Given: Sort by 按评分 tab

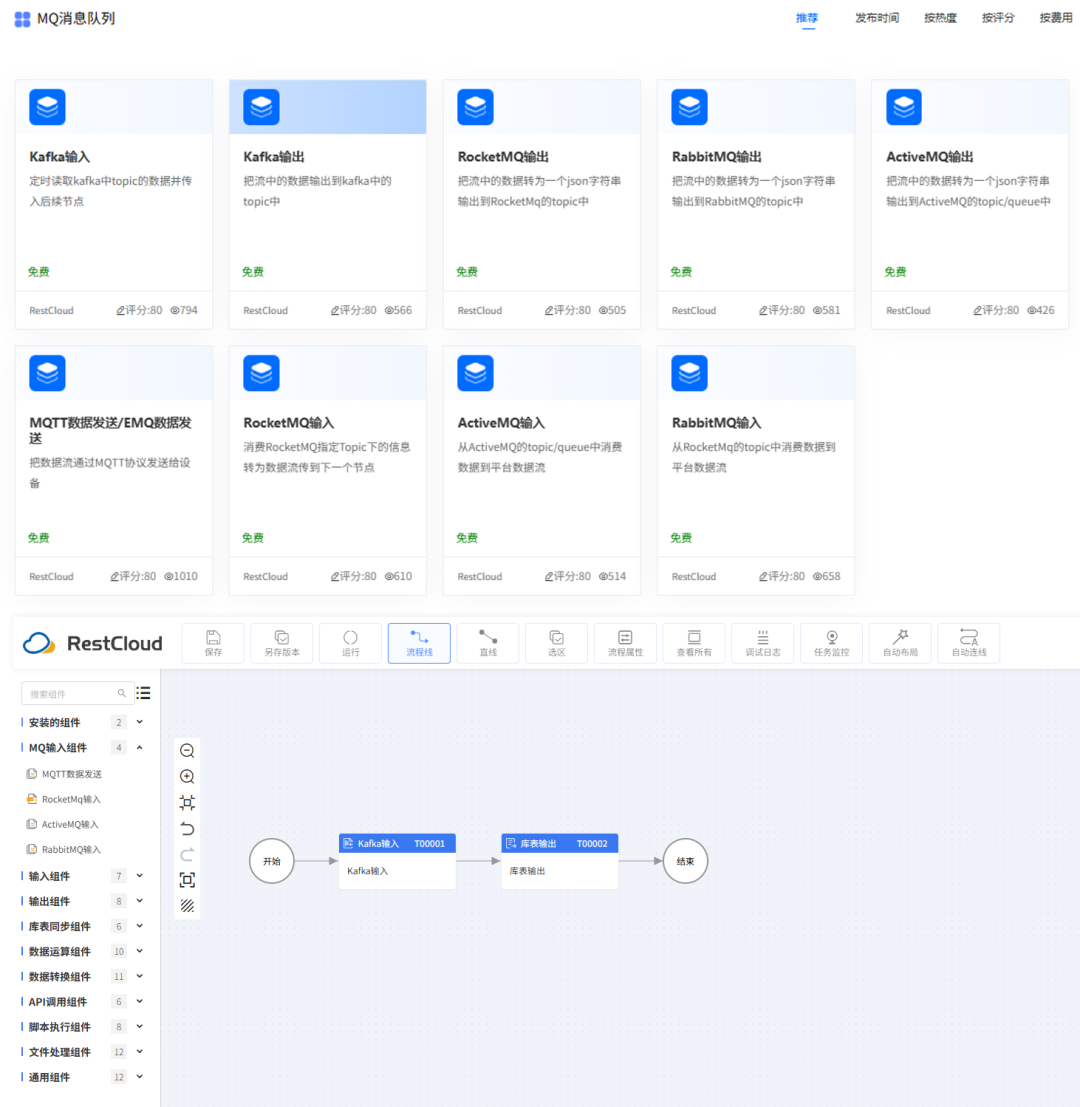Looking at the screenshot, I should (x=998, y=18).
